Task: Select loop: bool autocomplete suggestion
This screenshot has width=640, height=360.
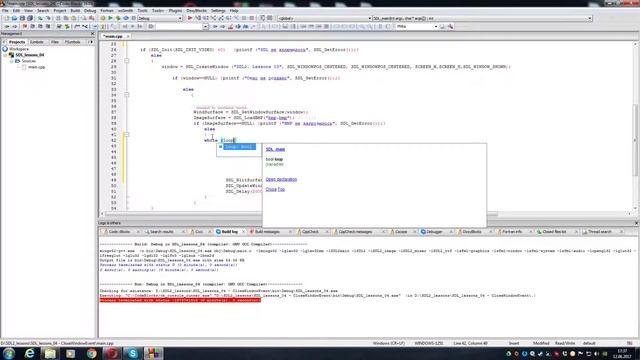Action: (x=239, y=147)
